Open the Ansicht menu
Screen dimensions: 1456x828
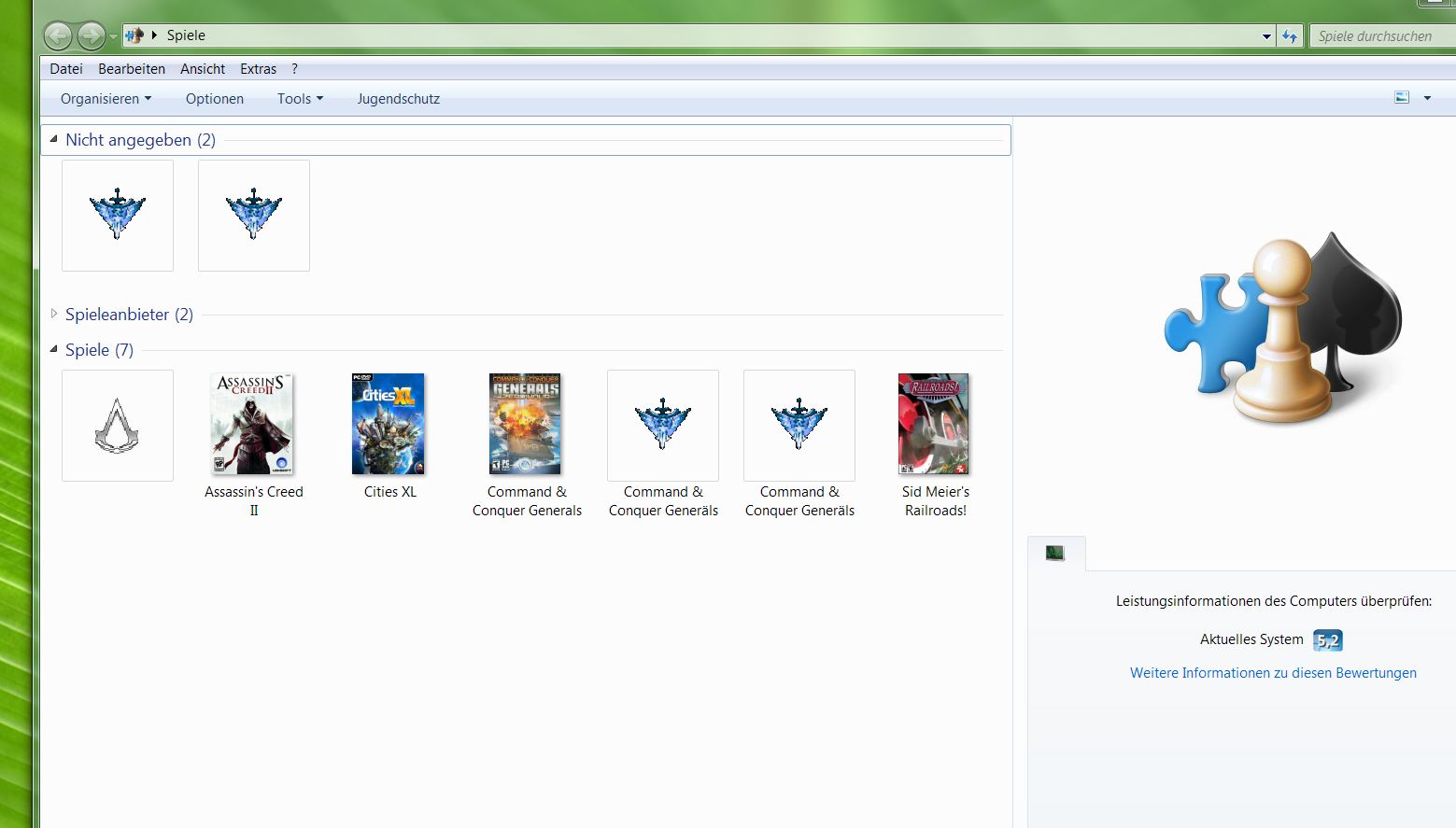[x=203, y=69]
